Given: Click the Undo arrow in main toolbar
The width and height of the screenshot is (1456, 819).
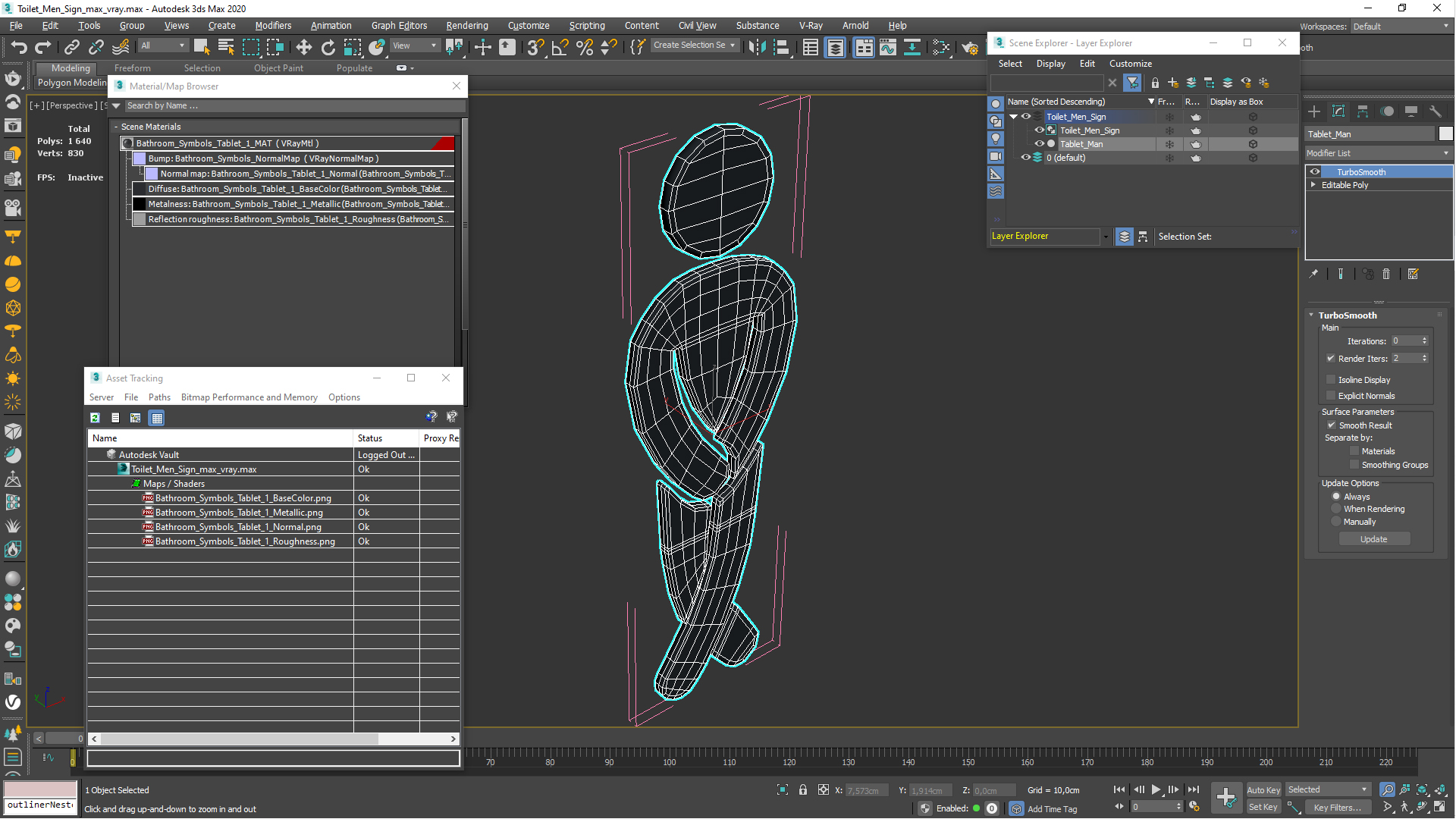Looking at the screenshot, I should click(x=19, y=47).
